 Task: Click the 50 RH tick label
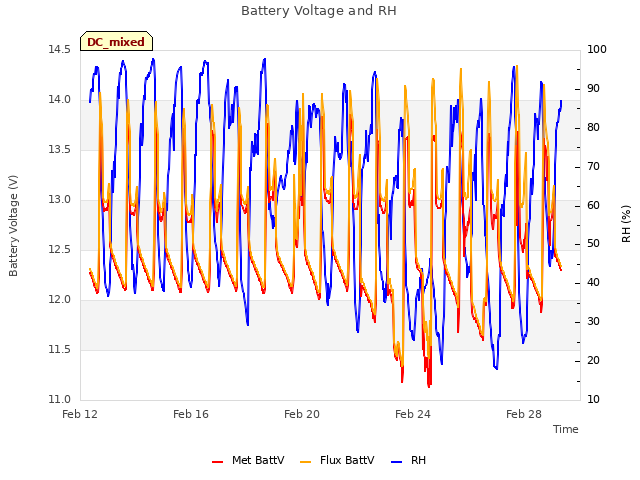593,244
